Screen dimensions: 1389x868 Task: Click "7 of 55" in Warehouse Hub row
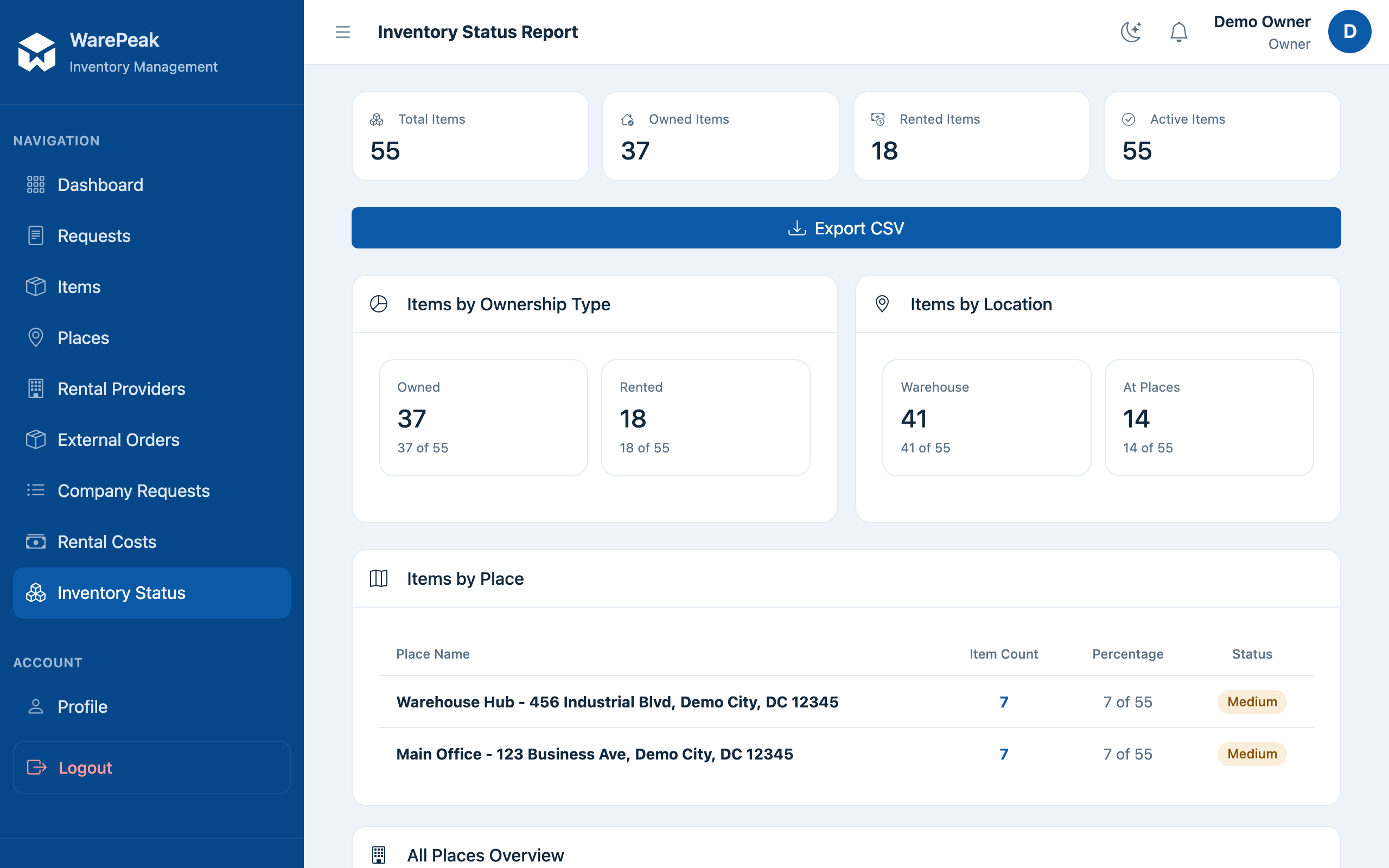pos(1127,702)
